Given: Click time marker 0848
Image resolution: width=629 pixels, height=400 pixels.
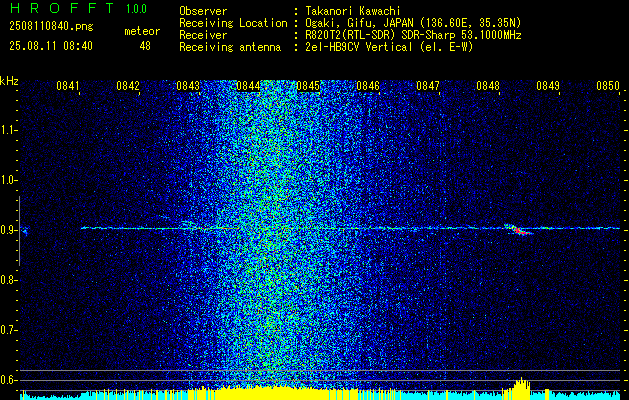Looking at the screenshot, I should 488,86.
